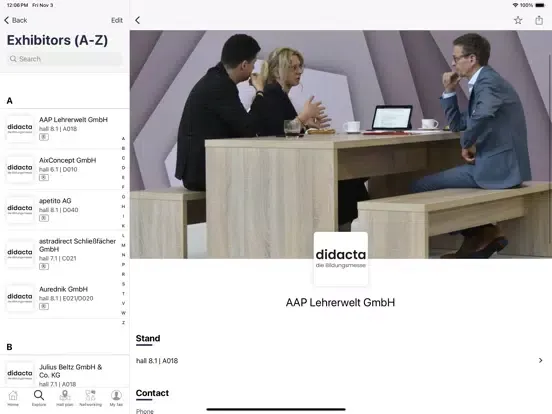Favorite AAP Lehrerwelt with star icon

[518, 20]
